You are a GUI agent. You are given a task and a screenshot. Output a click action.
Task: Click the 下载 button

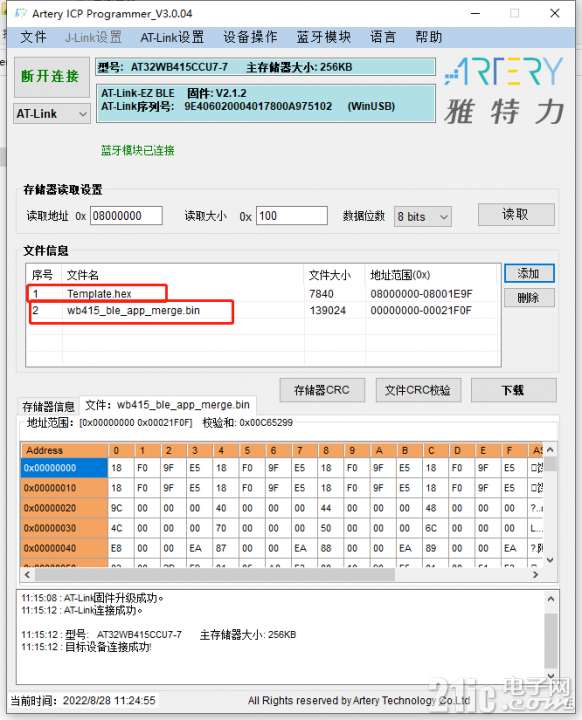click(x=514, y=390)
